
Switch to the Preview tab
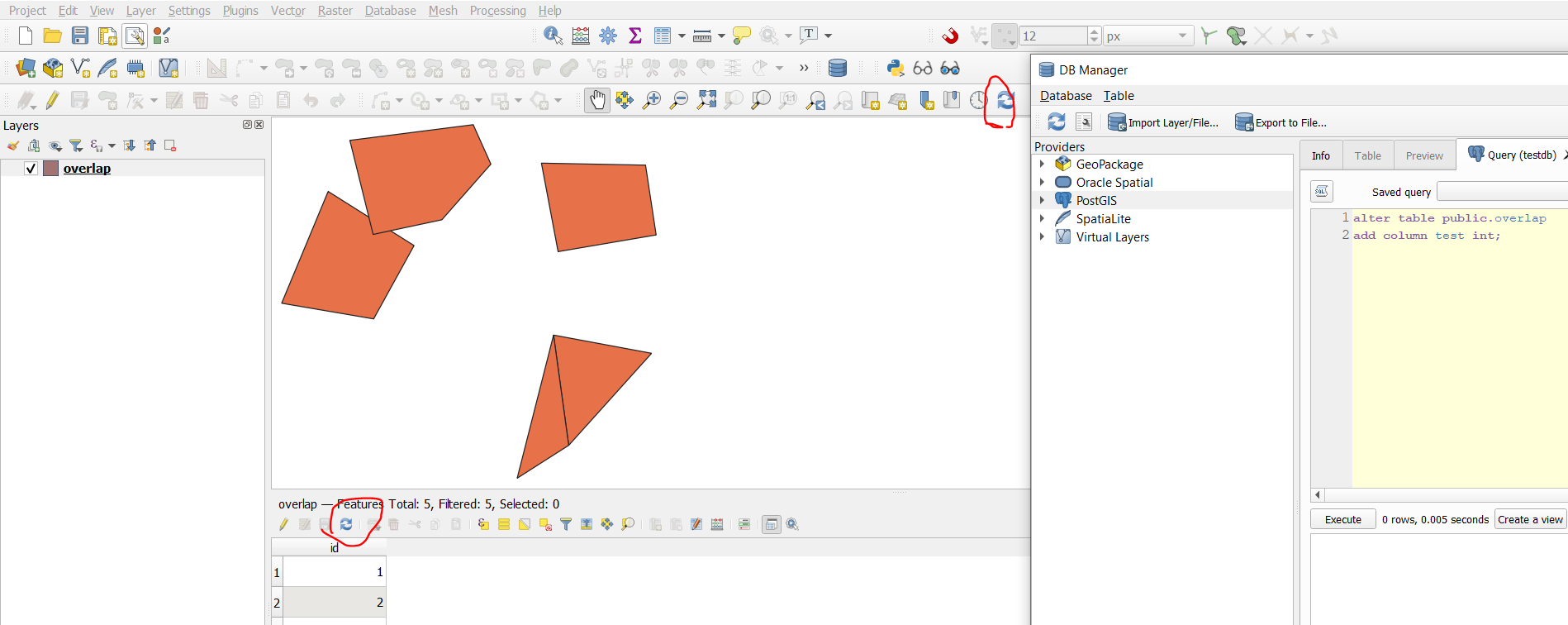click(x=1424, y=155)
